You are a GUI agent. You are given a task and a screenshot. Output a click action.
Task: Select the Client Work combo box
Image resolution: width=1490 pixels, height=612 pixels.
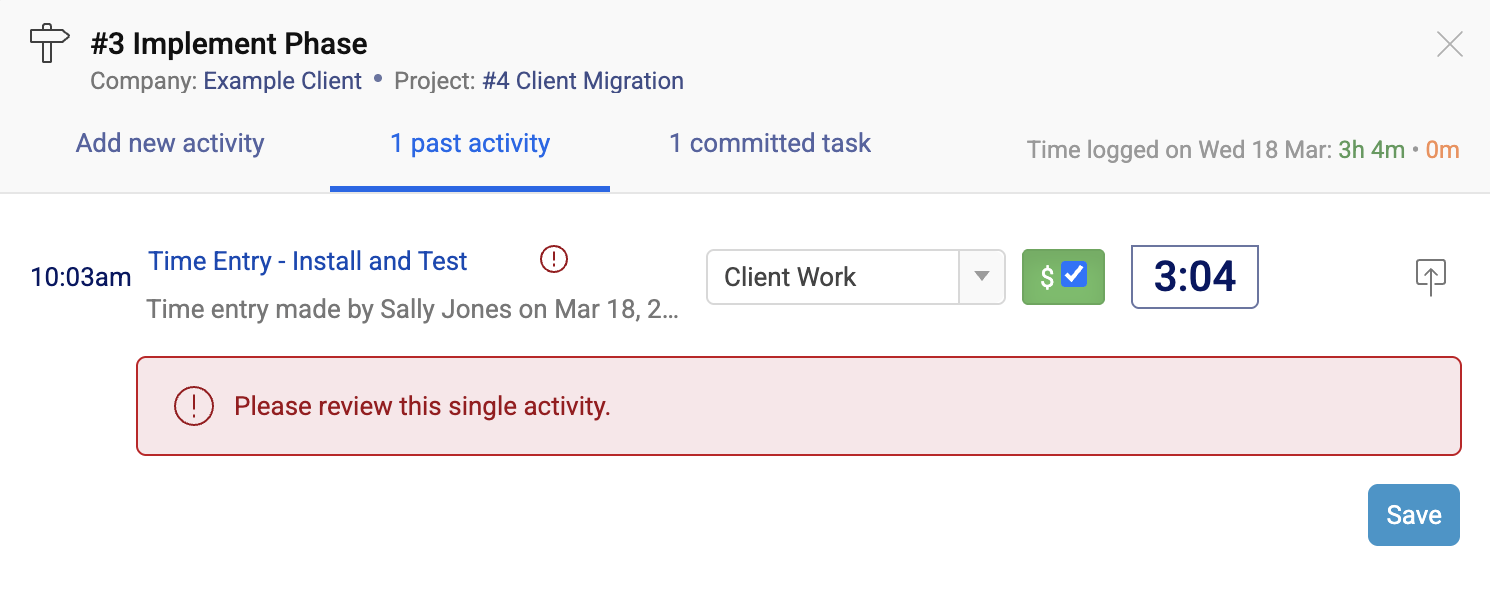833,277
